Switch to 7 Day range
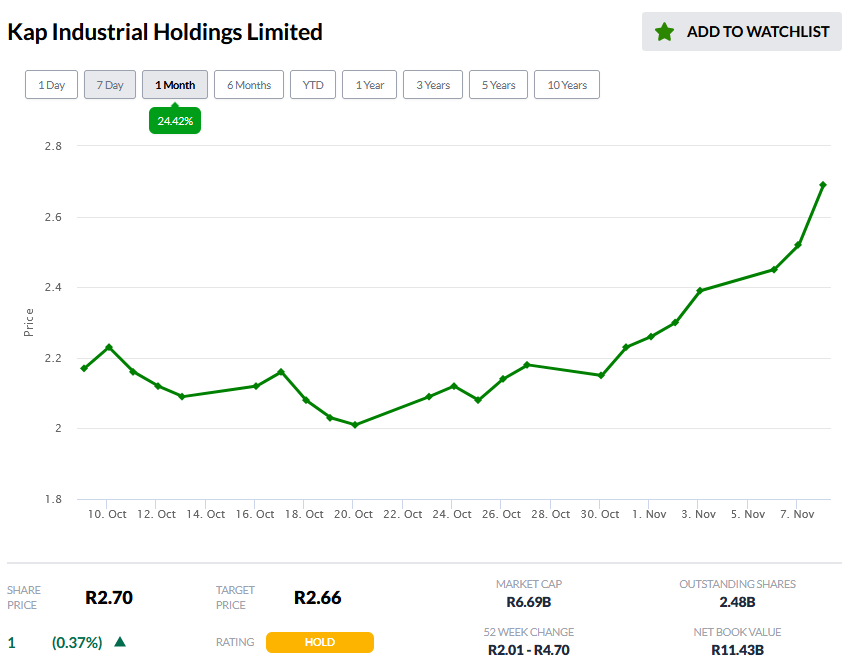This screenshot has height=664, width=859. point(110,85)
